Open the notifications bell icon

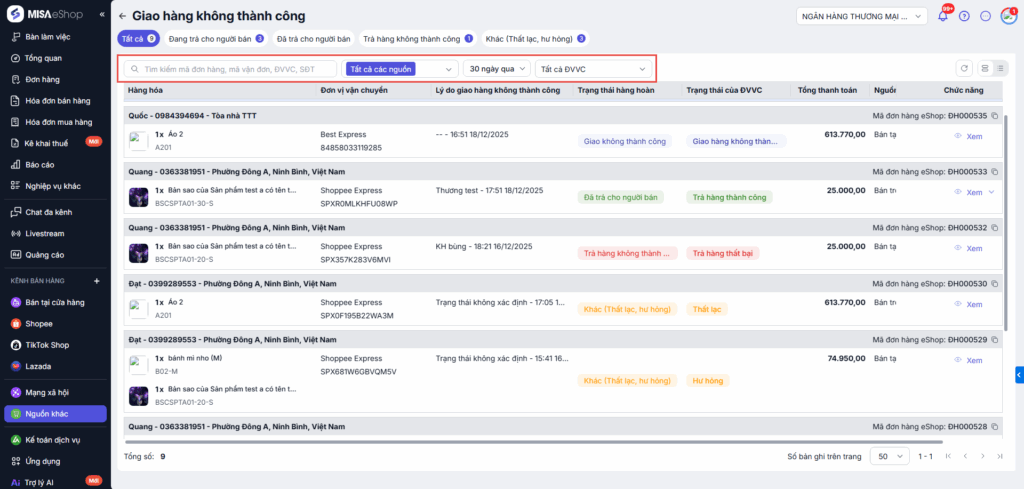[942, 16]
